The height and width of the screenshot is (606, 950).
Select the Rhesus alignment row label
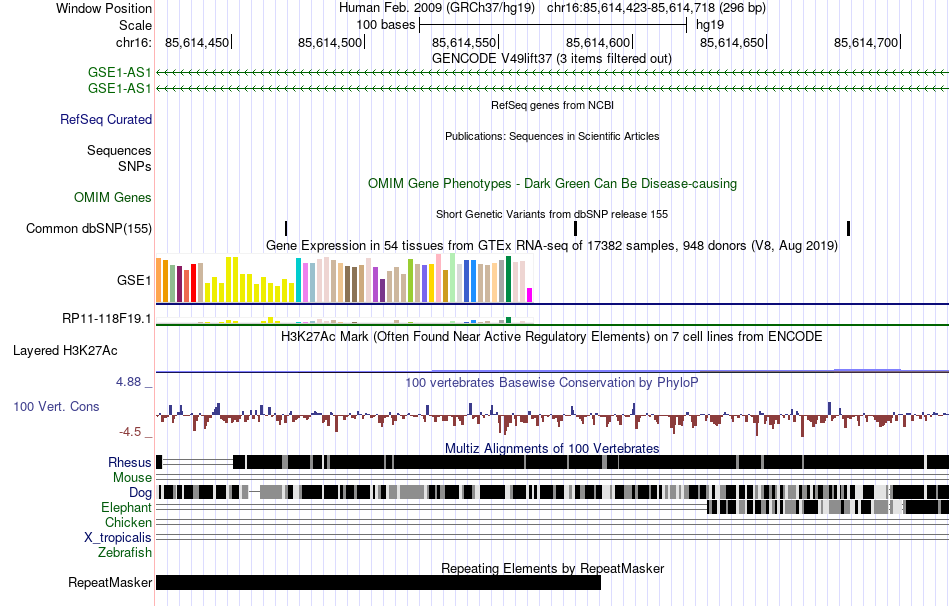(130, 462)
